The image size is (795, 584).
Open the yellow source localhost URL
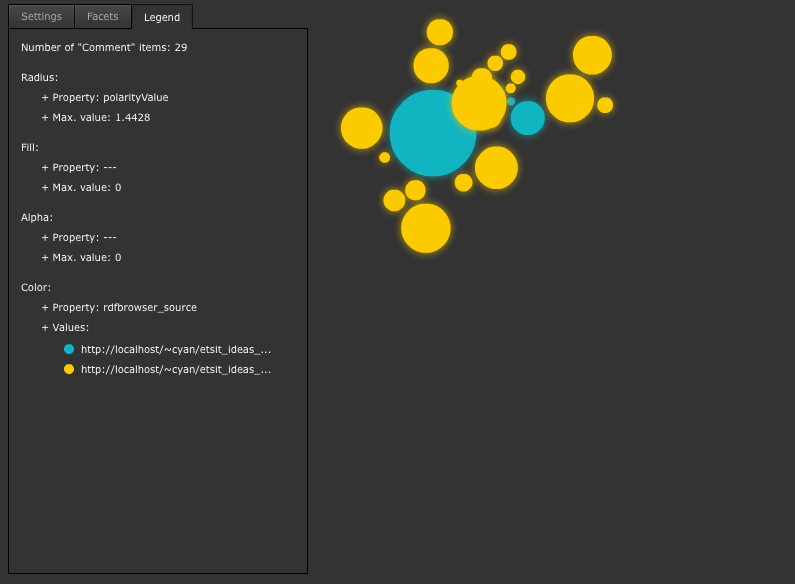pyautogui.click(x=176, y=369)
